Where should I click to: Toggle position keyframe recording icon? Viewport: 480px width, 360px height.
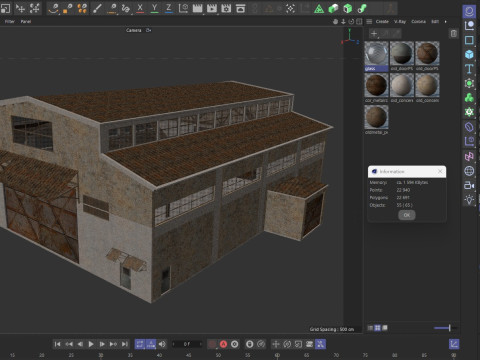[x=276, y=344]
